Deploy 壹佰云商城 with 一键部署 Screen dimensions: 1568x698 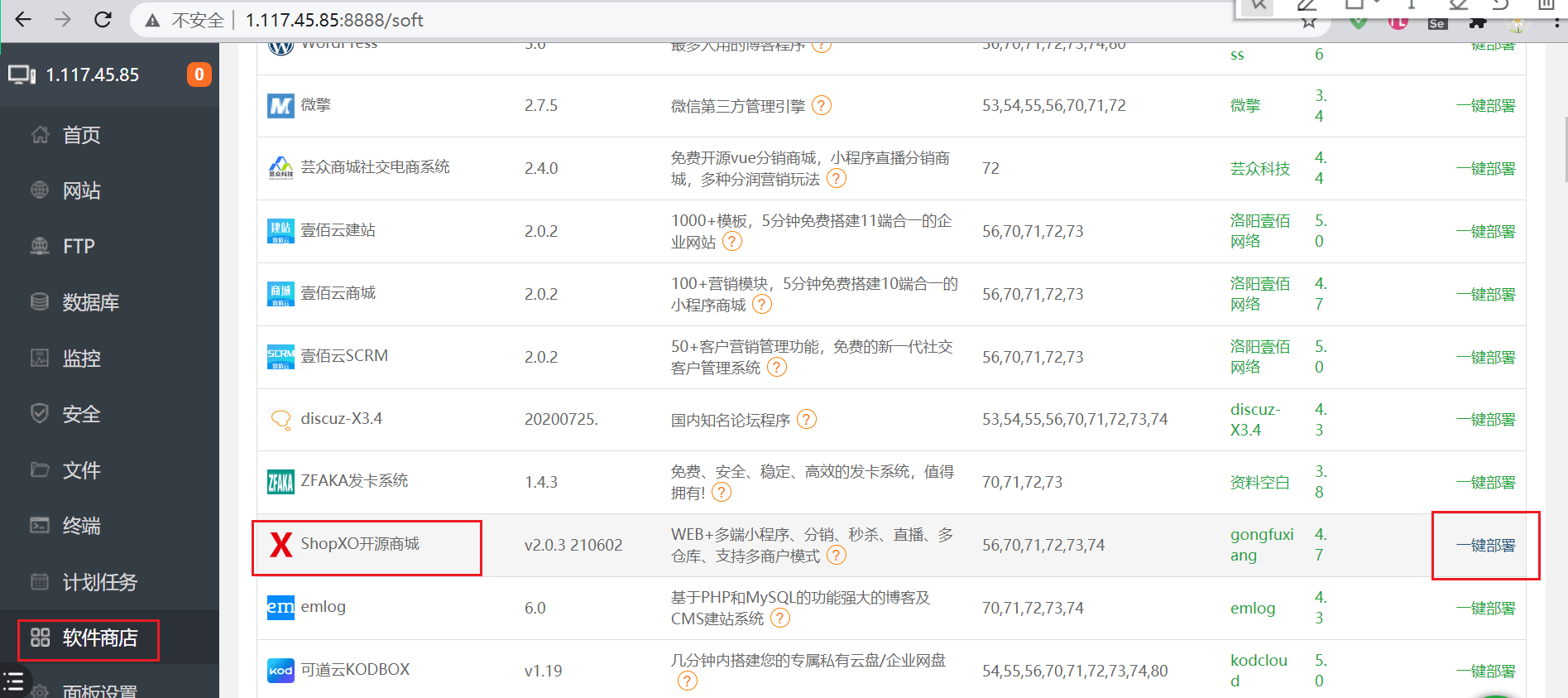(1486, 295)
